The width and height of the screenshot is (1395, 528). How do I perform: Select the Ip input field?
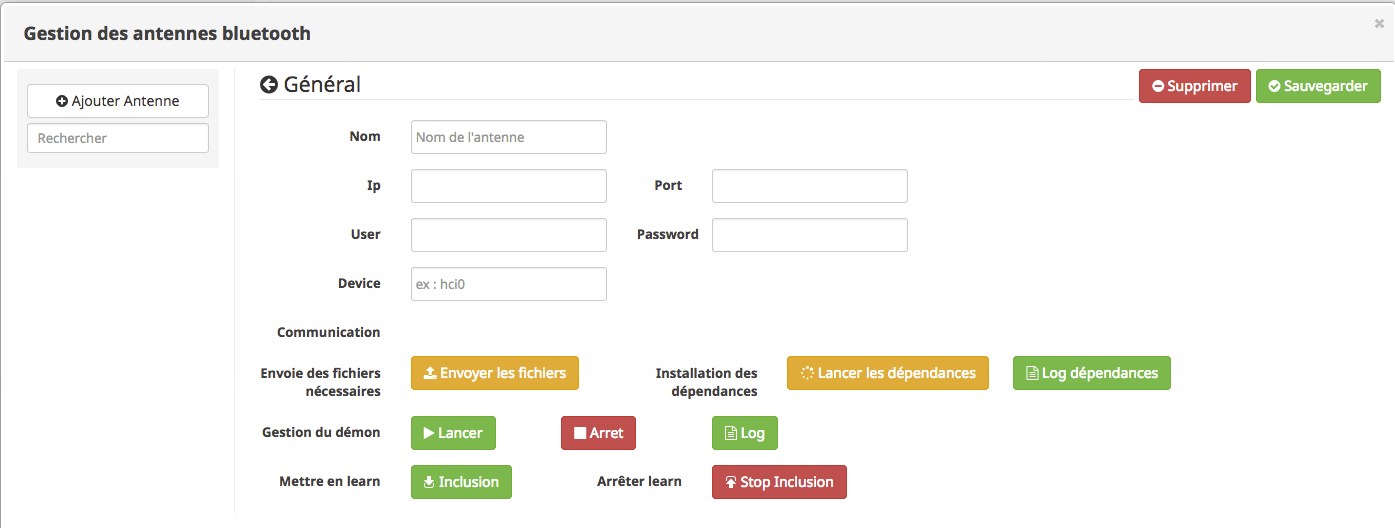[x=509, y=186]
